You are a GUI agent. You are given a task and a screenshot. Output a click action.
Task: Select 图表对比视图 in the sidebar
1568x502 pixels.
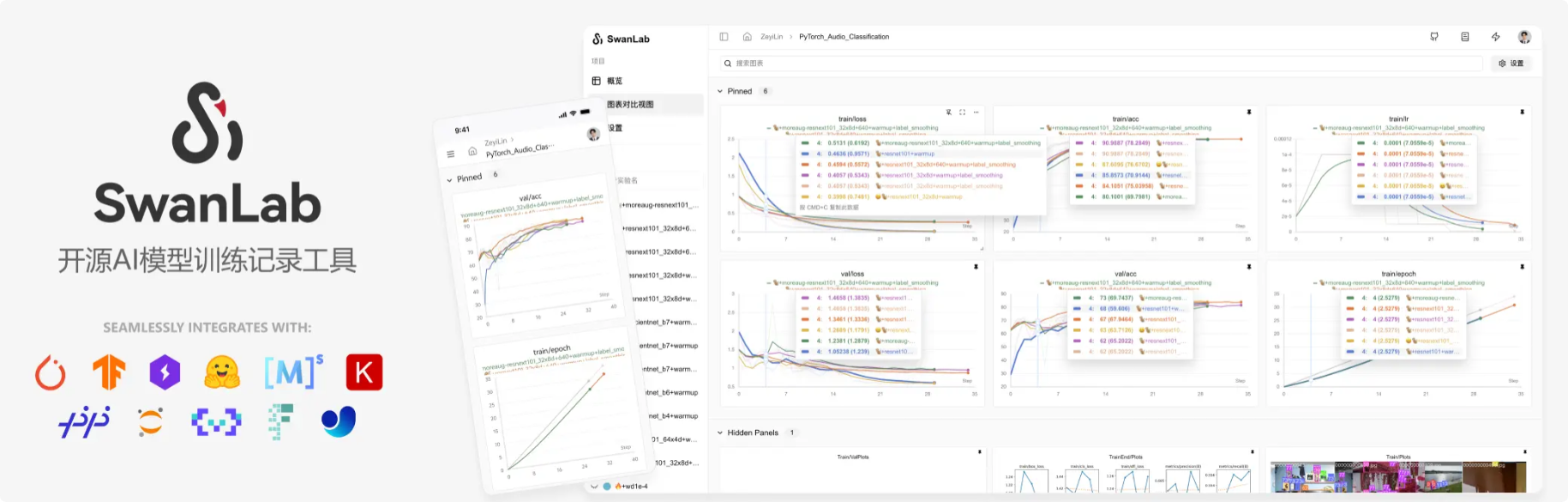point(630,105)
